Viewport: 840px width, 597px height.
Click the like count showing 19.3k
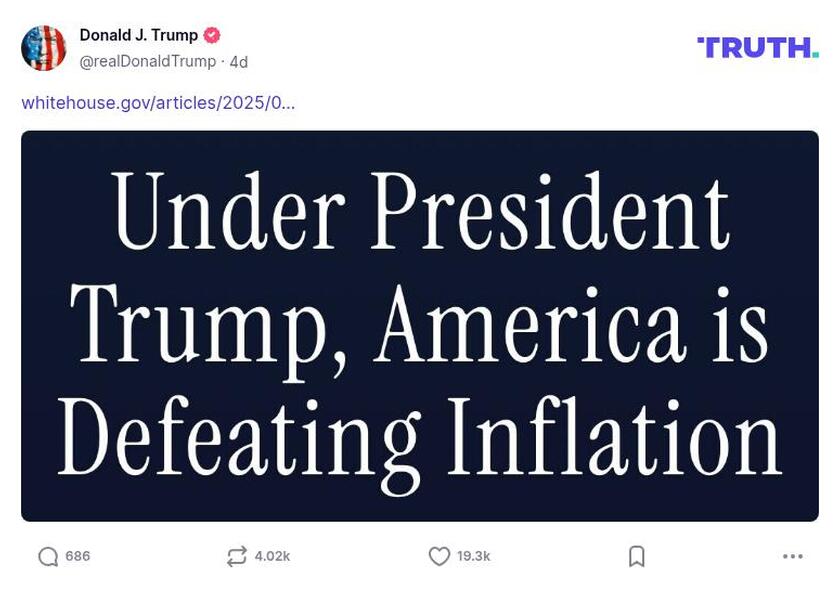click(x=471, y=558)
